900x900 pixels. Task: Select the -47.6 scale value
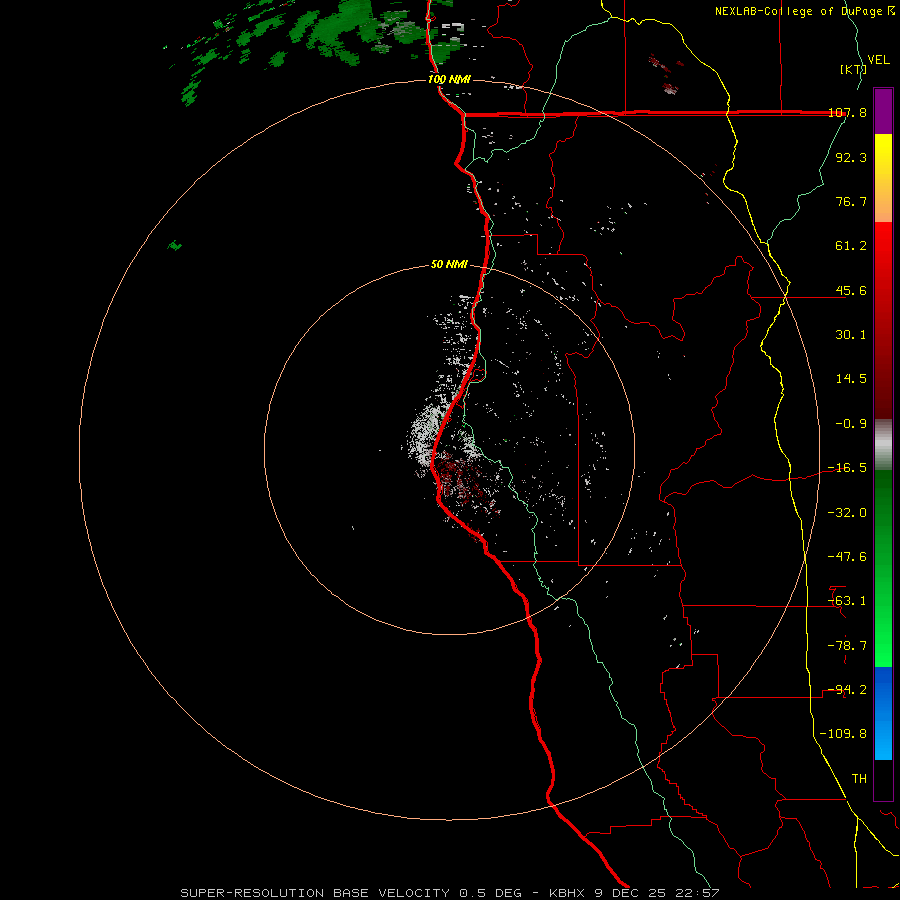click(847, 557)
